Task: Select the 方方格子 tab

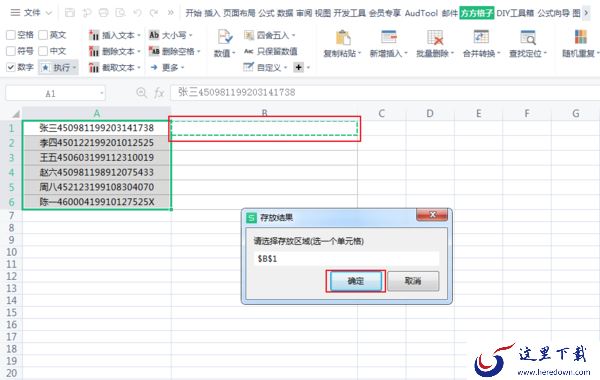Action: click(x=477, y=13)
